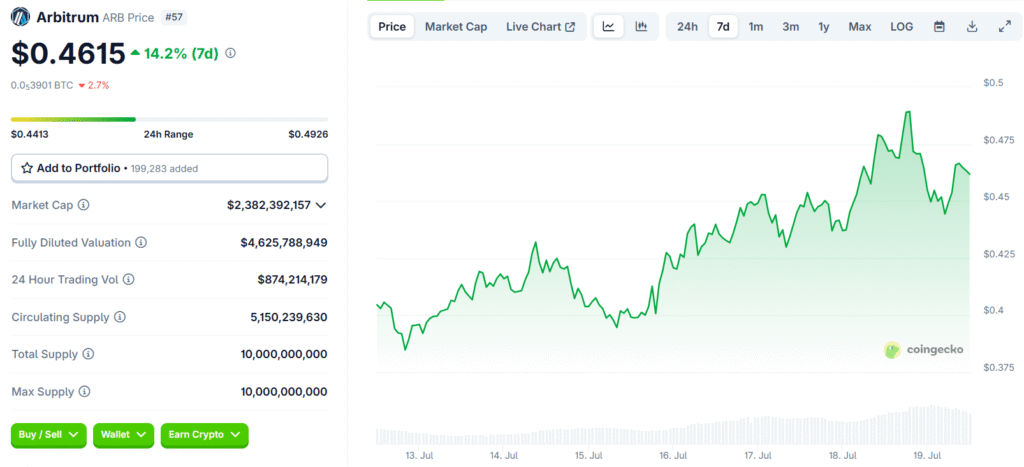Click the Fully Diluted Valuation info icon

click(141, 242)
